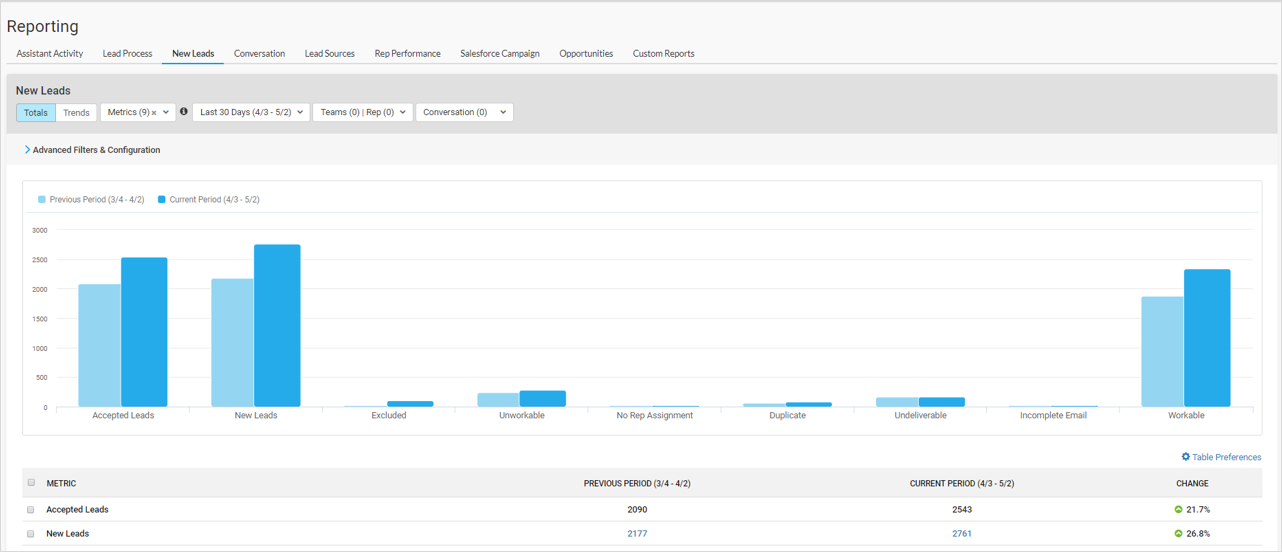This screenshot has width=1282, height=552.
Task: Click the info icon beside Metrics
Action: tap(184, 112)
